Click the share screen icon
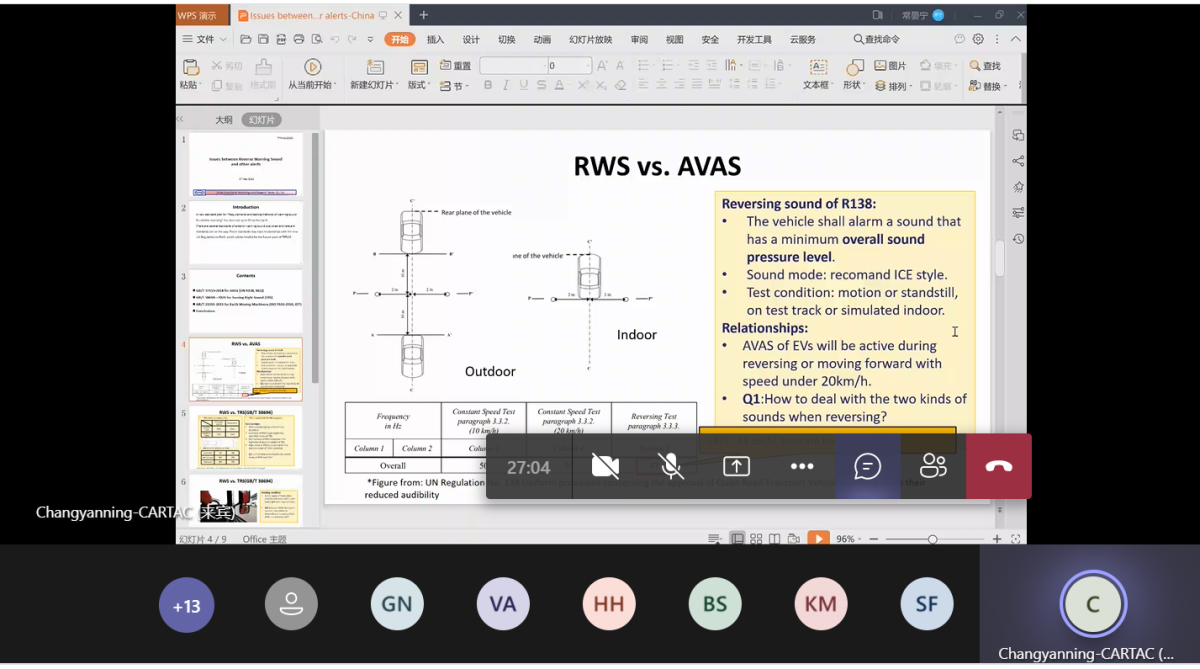Viewport: 1200px width, 669px height. pos(736,466)
